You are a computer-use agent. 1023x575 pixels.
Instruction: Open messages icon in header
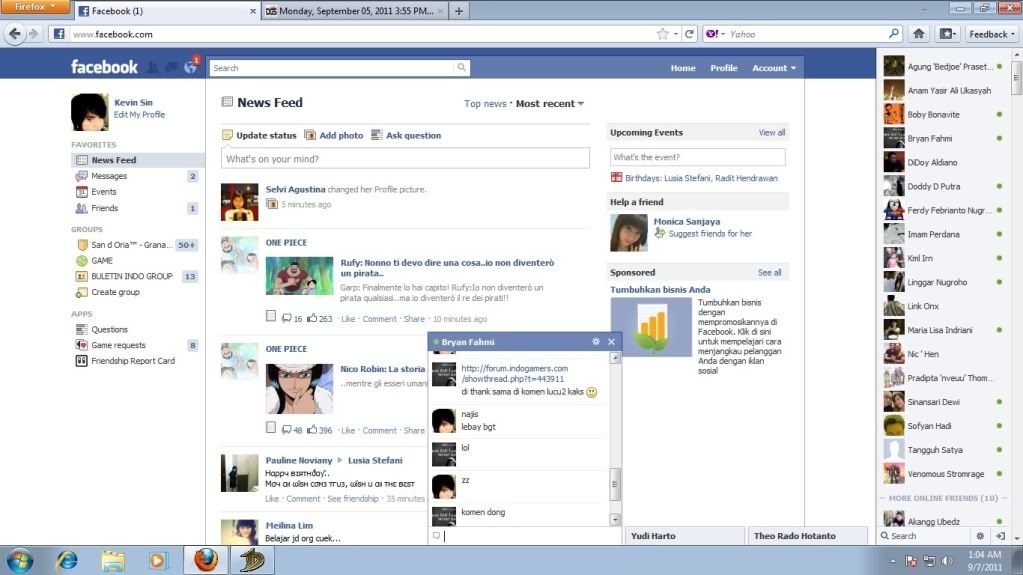(172, 67)
